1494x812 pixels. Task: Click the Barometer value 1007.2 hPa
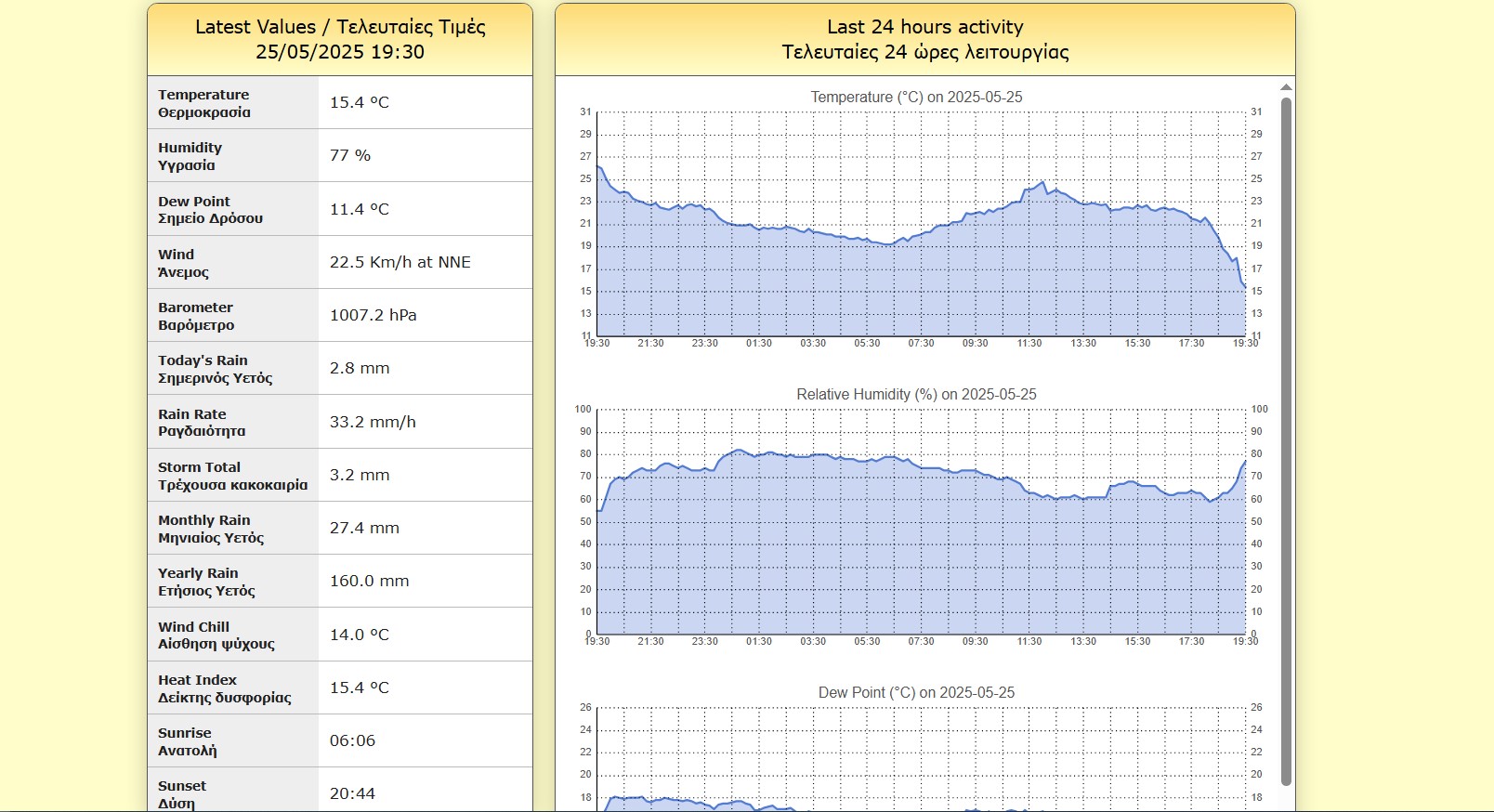373,315
